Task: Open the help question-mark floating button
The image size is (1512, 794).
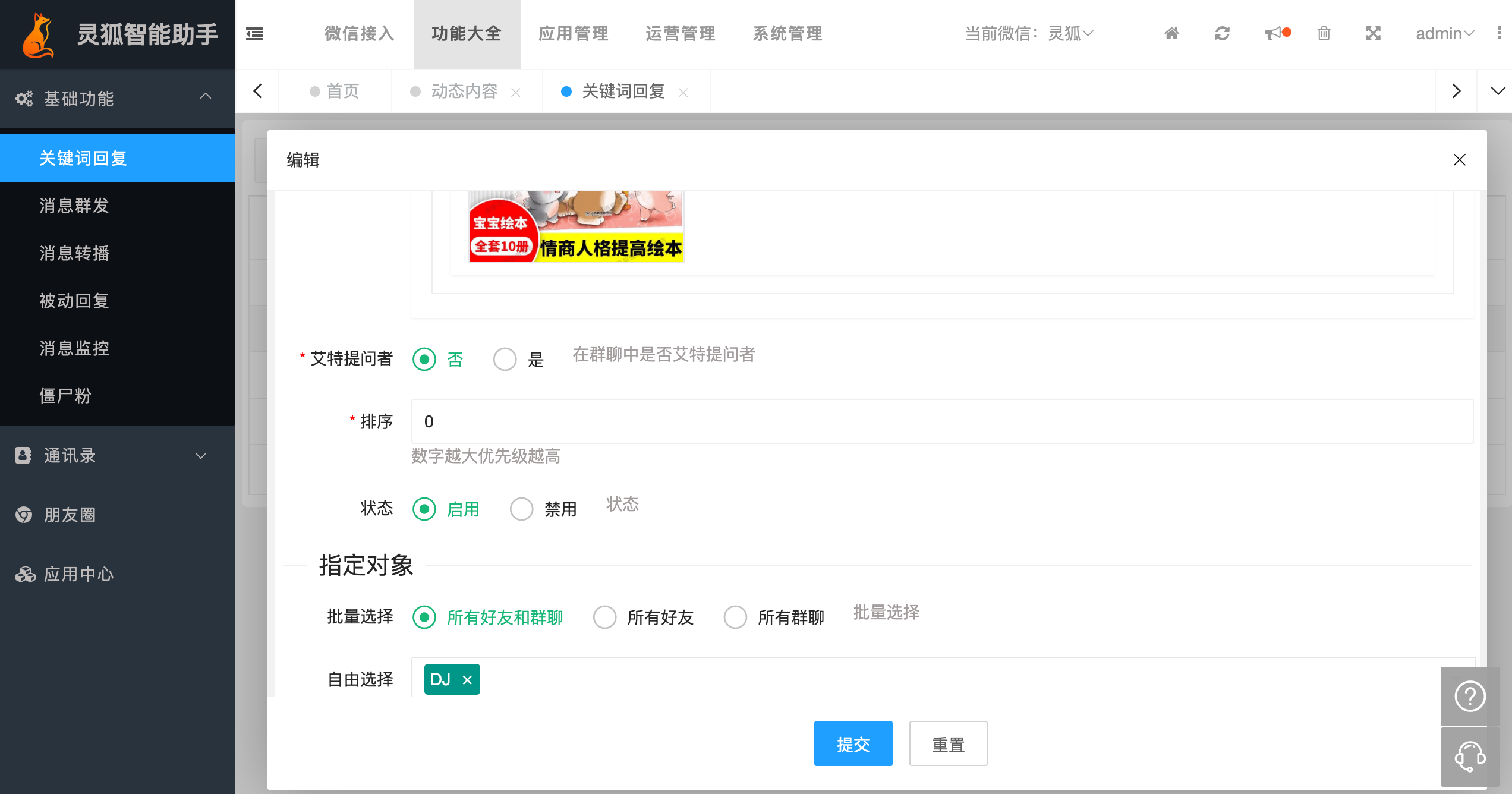Action: pos(1470,696)
